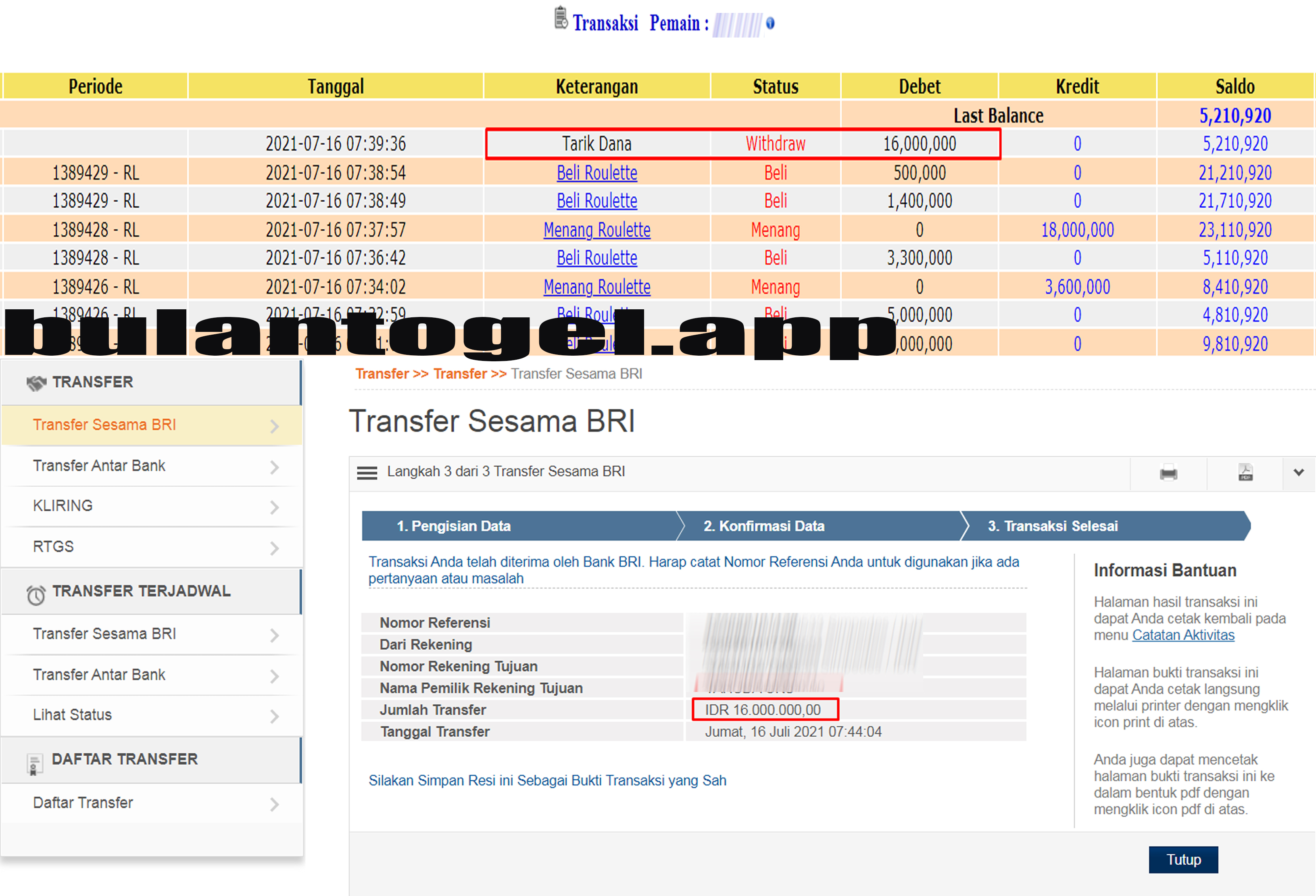The width and height of the screenshot is (1316, 896).
Task: Select Transfer Sesama BRI under TRANSFER
Action: (x=151, y=425)
